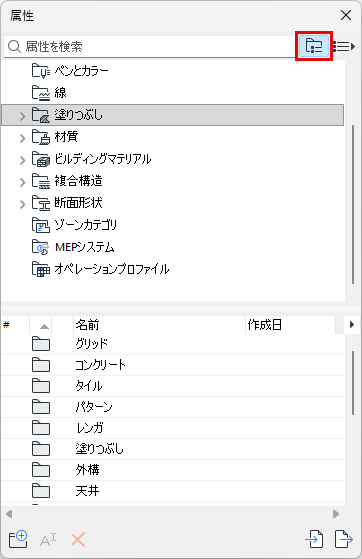Click the export attributes button
This screenshot has width=362, height=559.
tap(344, 539)
